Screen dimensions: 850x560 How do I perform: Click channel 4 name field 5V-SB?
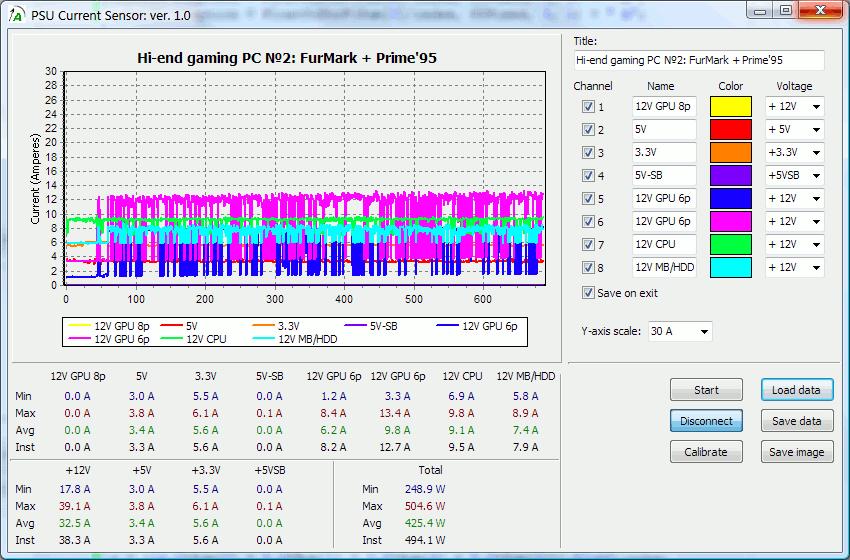click(664, 176)
